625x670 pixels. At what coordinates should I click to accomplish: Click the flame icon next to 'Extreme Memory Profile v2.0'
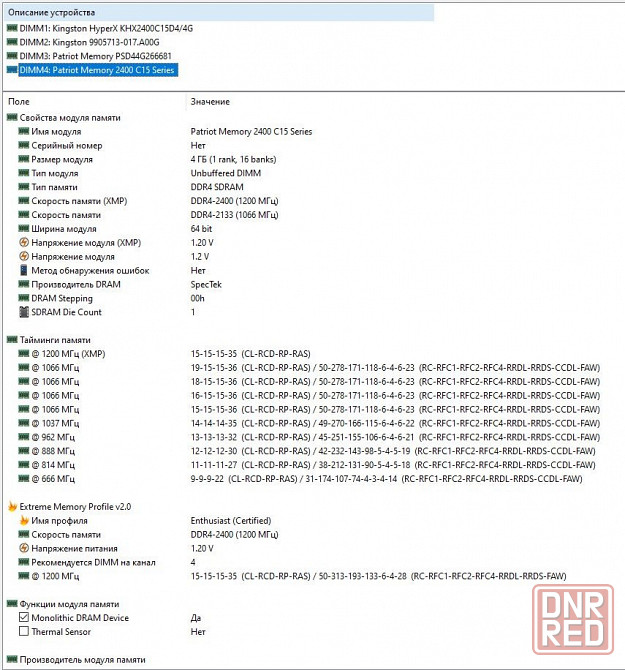(x=12, y=506)
